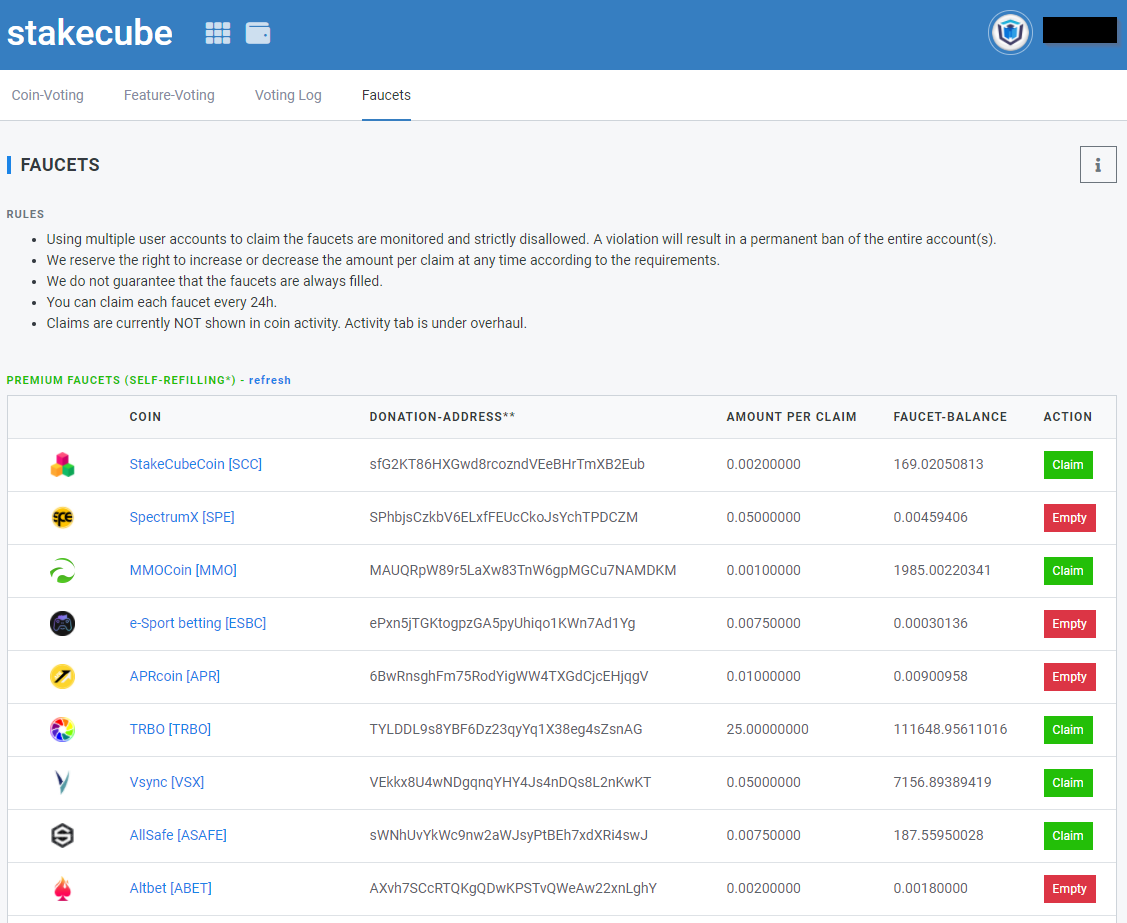Click the Rules section label
This screenshot has width=1127, height=923.
25,214
